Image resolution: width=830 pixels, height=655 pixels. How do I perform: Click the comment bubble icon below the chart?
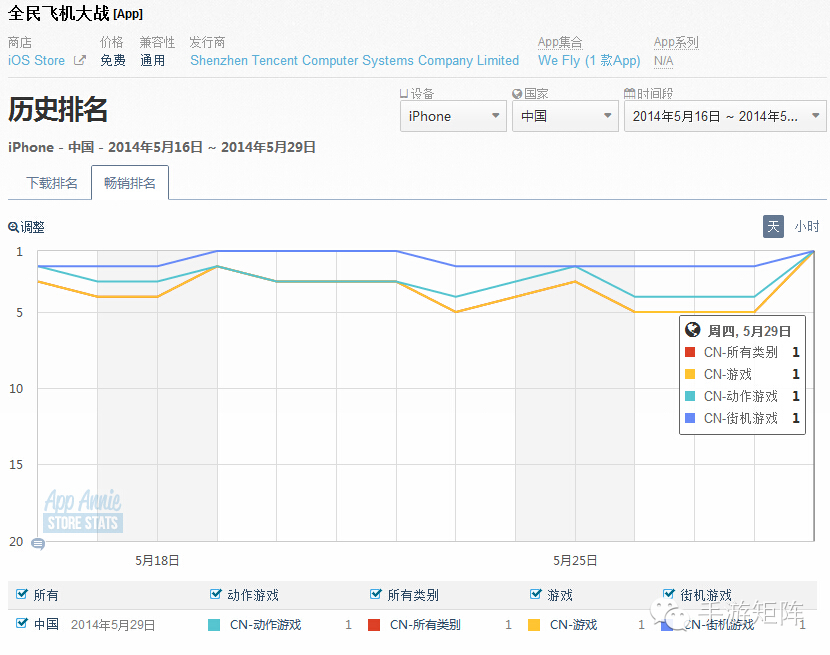[x=38, y=543]
